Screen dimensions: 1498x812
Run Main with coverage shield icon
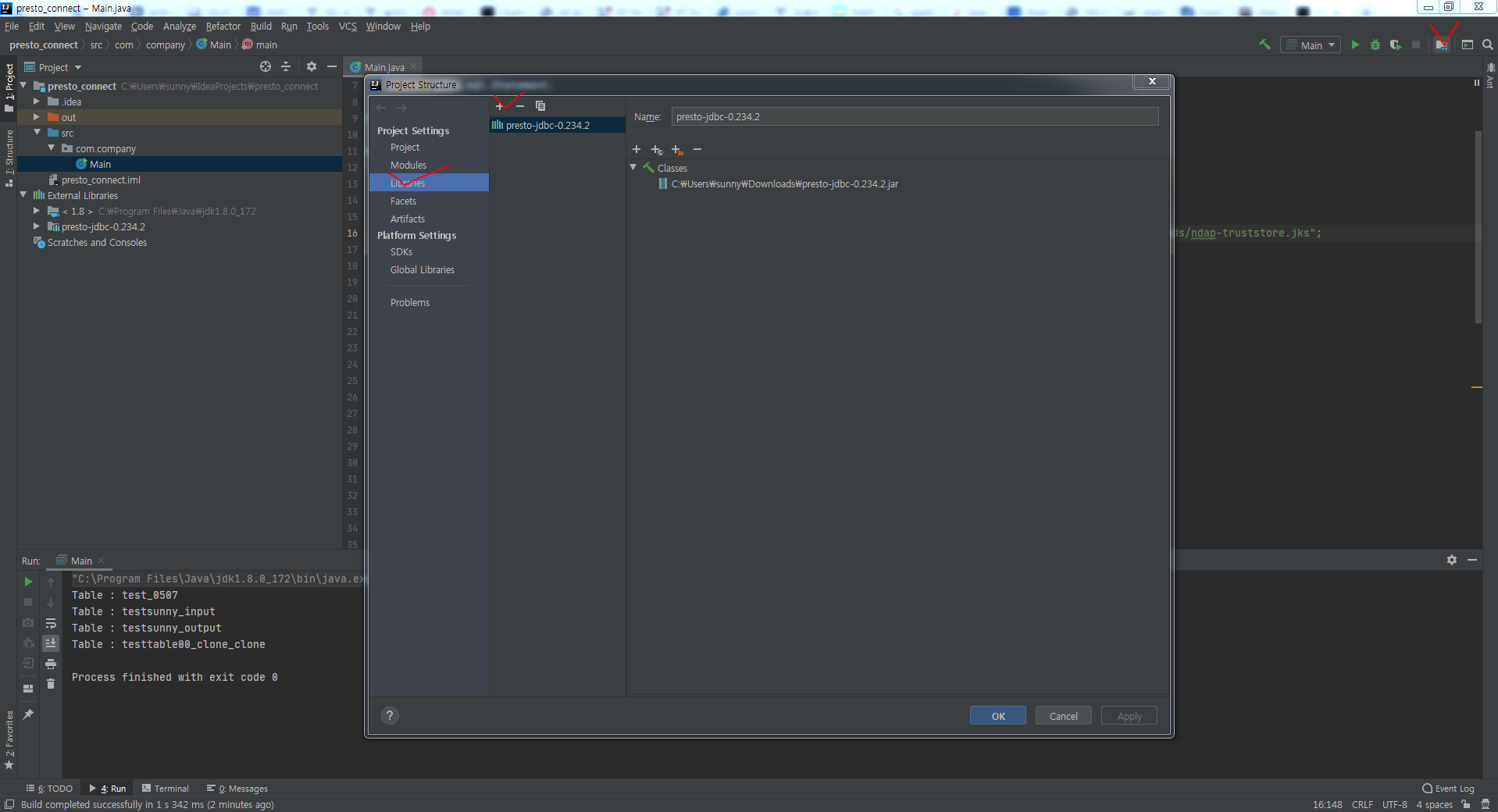[x=1396, y=45]
